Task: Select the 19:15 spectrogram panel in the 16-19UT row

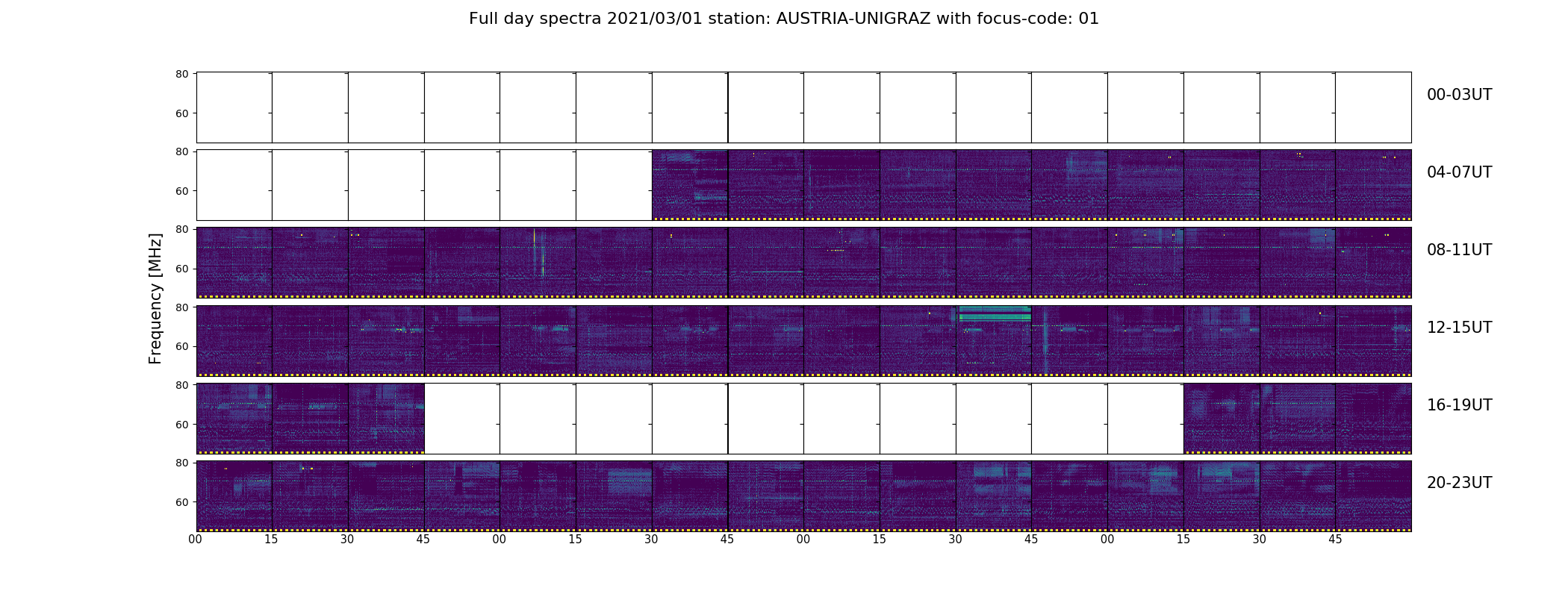Action: 1222,418
